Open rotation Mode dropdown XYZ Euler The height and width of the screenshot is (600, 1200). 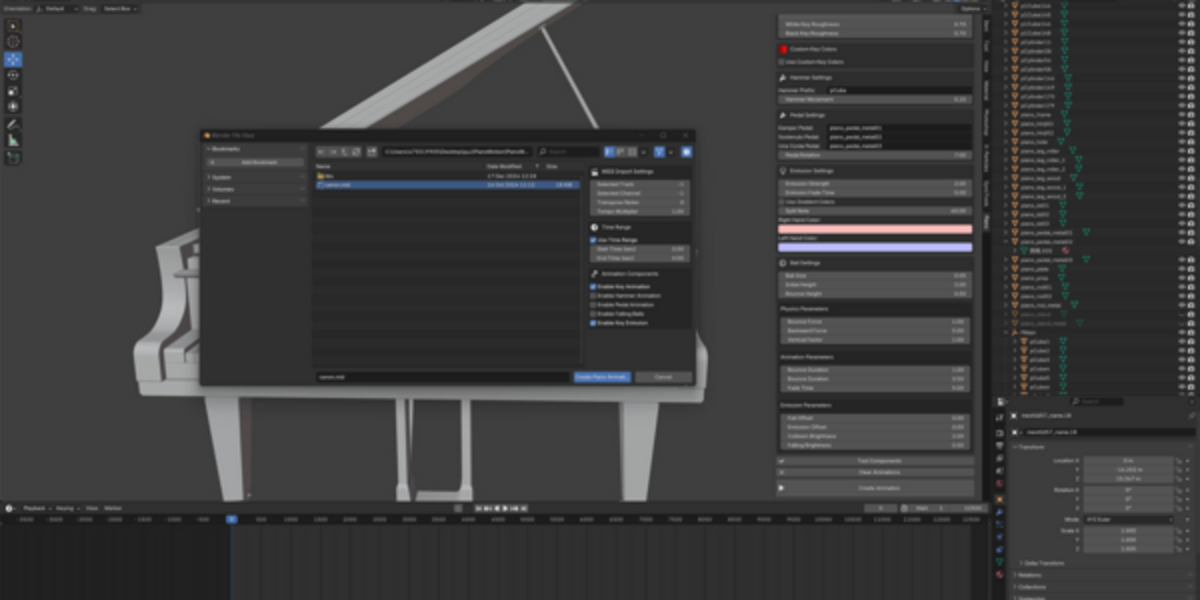1128,519
